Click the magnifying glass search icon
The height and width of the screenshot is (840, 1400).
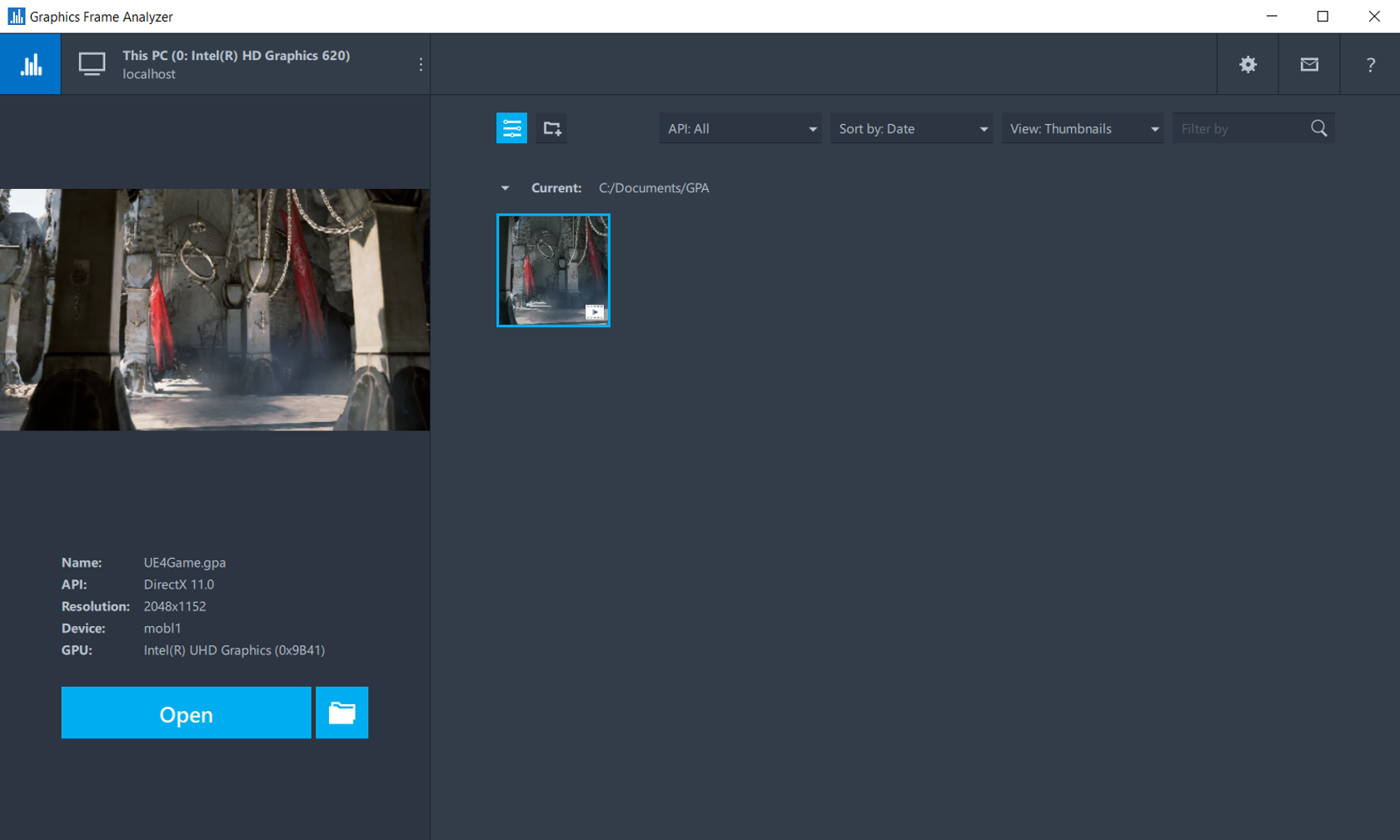[x=1318, y=128]
